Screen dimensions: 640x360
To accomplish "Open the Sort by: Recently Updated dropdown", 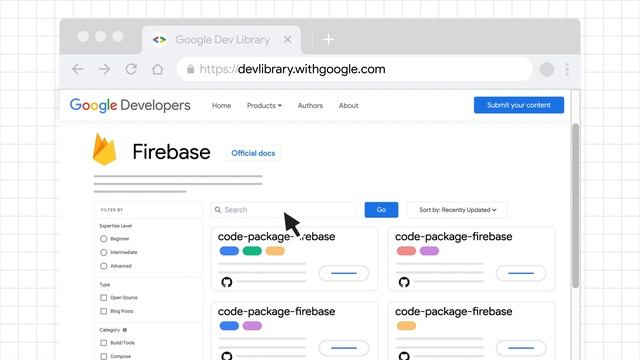I will coord(457,210).
